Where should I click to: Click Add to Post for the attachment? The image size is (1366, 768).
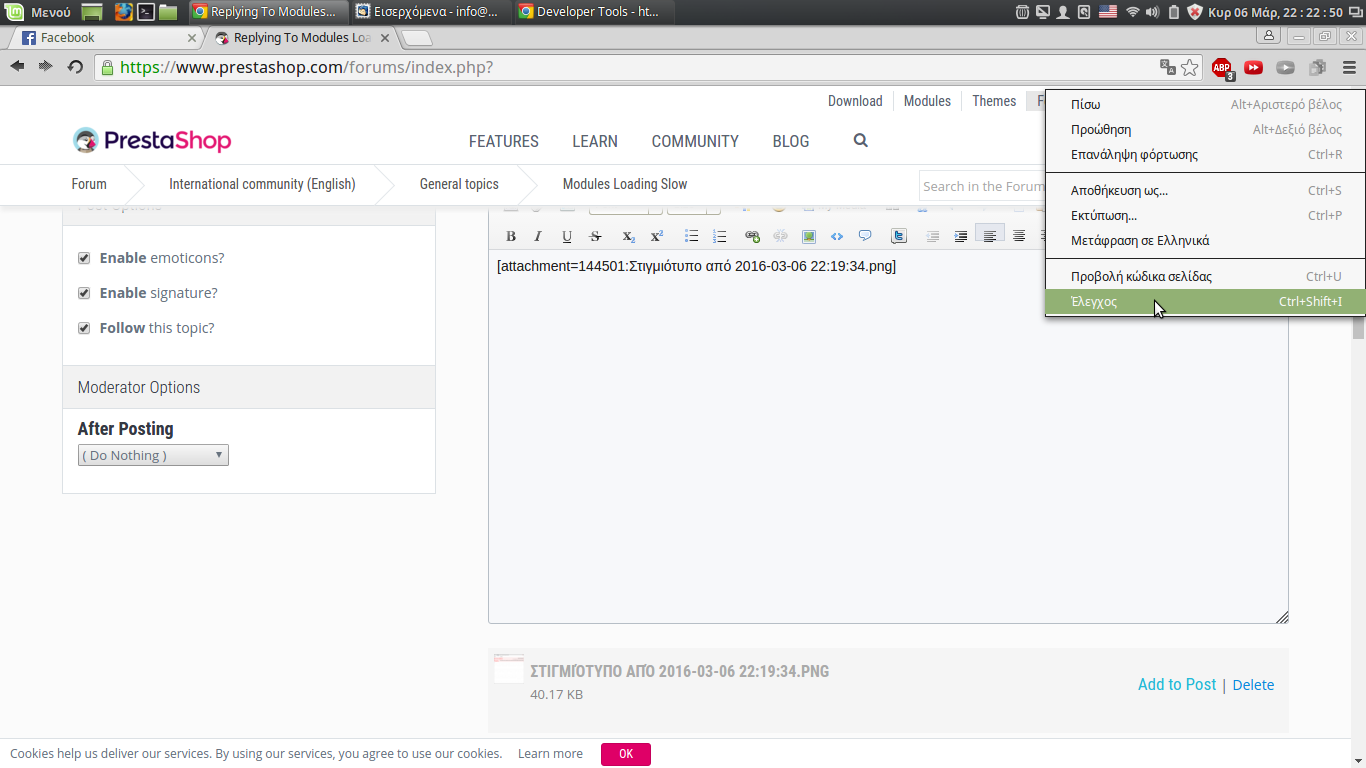pyautogui.click(x=1177, y=684)
